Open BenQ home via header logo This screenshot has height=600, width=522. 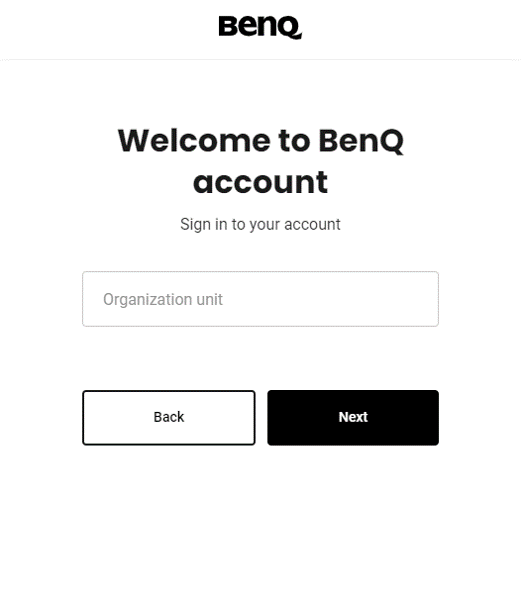(260, 27)
